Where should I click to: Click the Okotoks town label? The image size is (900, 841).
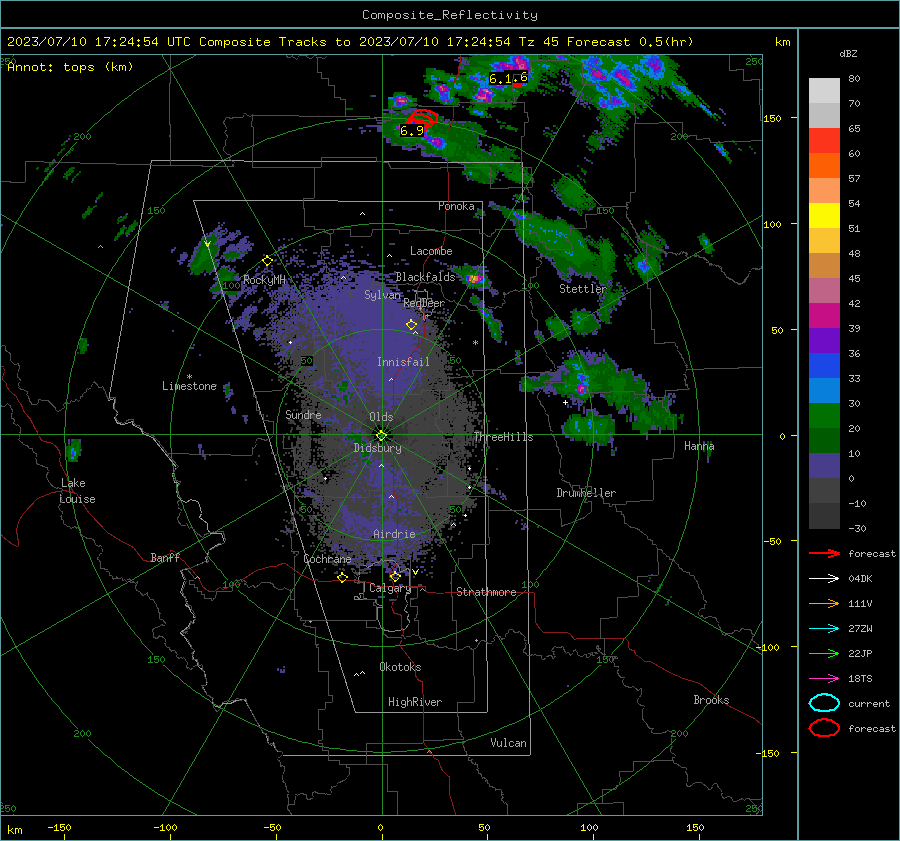tap(400, 667)
